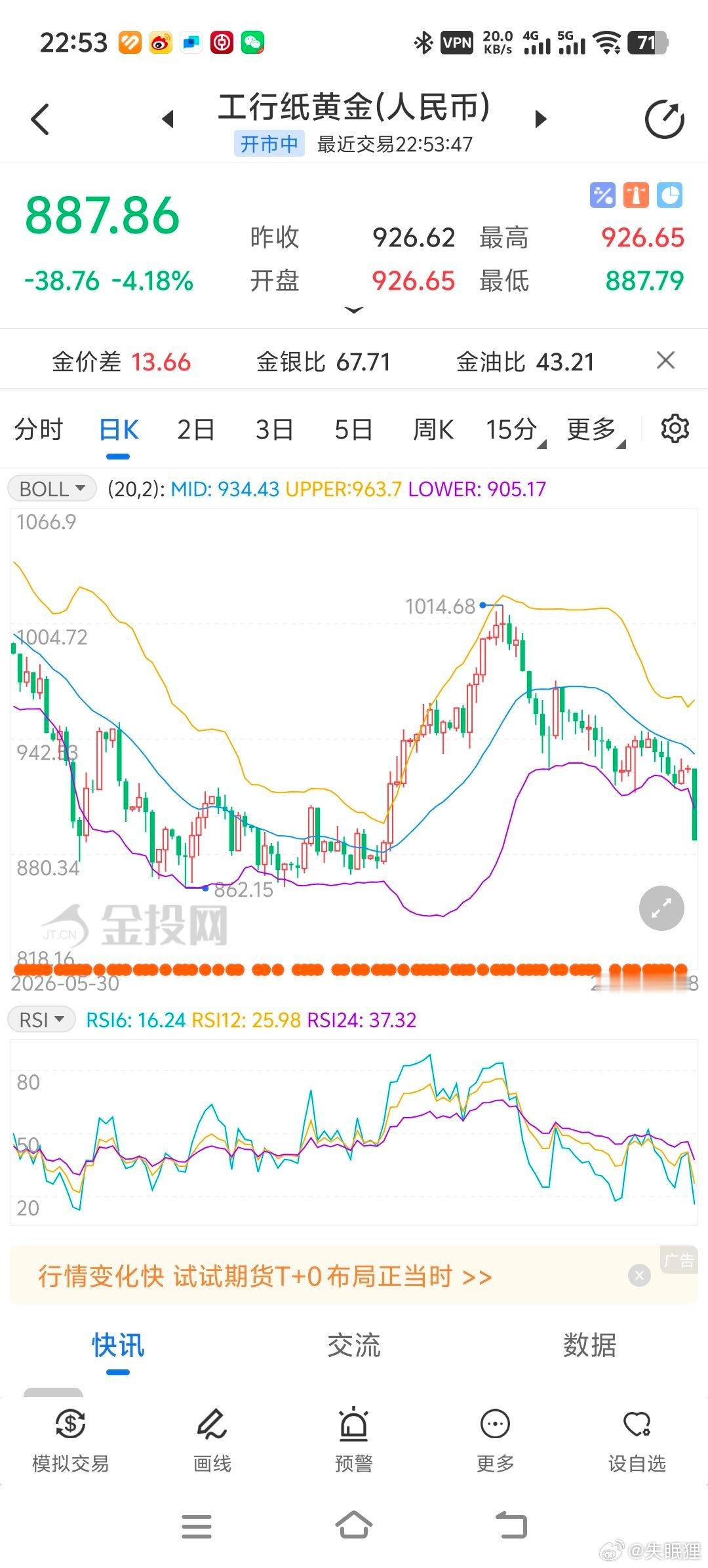Select the 2日 chart tab
The width and height of the screenshot is (708, 1568).
pos(196,430)
